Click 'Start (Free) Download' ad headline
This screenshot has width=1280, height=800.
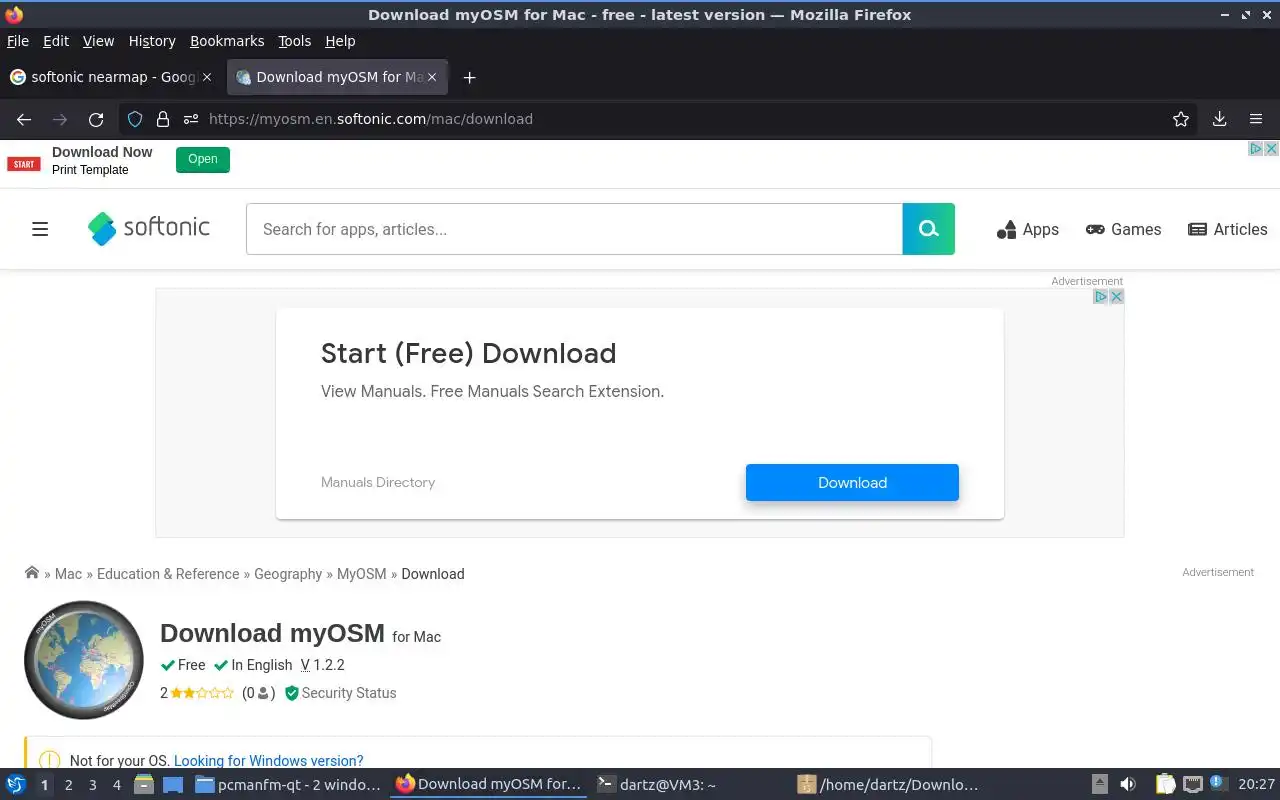[x=468, y=353]
